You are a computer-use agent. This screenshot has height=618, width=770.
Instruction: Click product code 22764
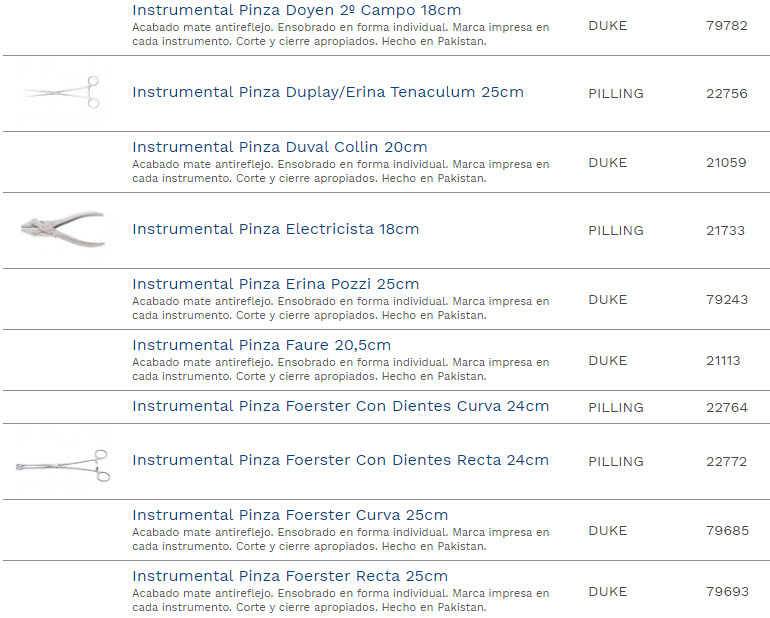coord(726,408)
